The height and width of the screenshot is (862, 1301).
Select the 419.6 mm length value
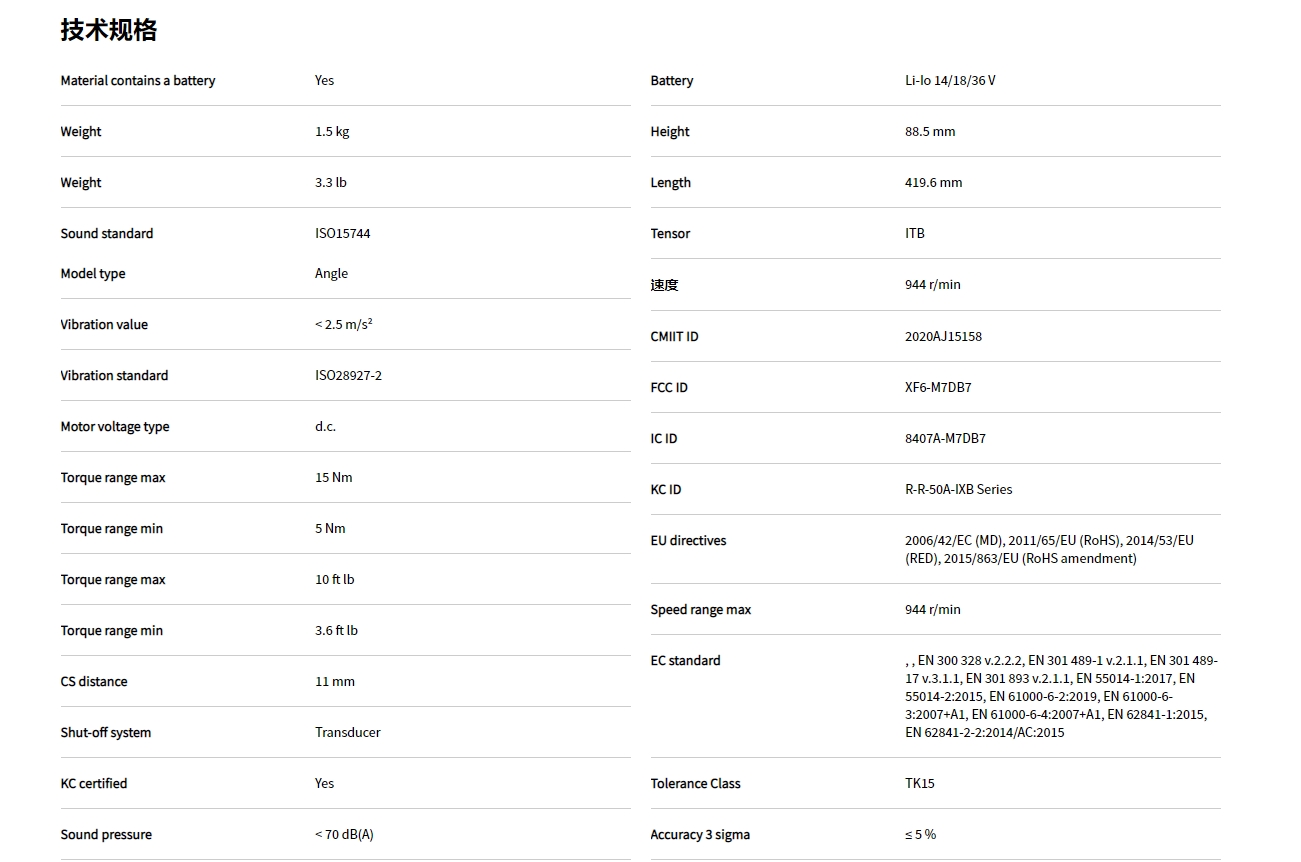934,183
